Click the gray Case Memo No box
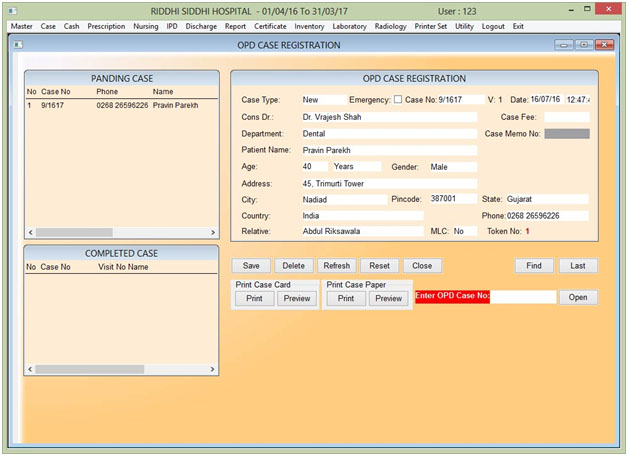 pyautogui.click(x=566, y=133)
